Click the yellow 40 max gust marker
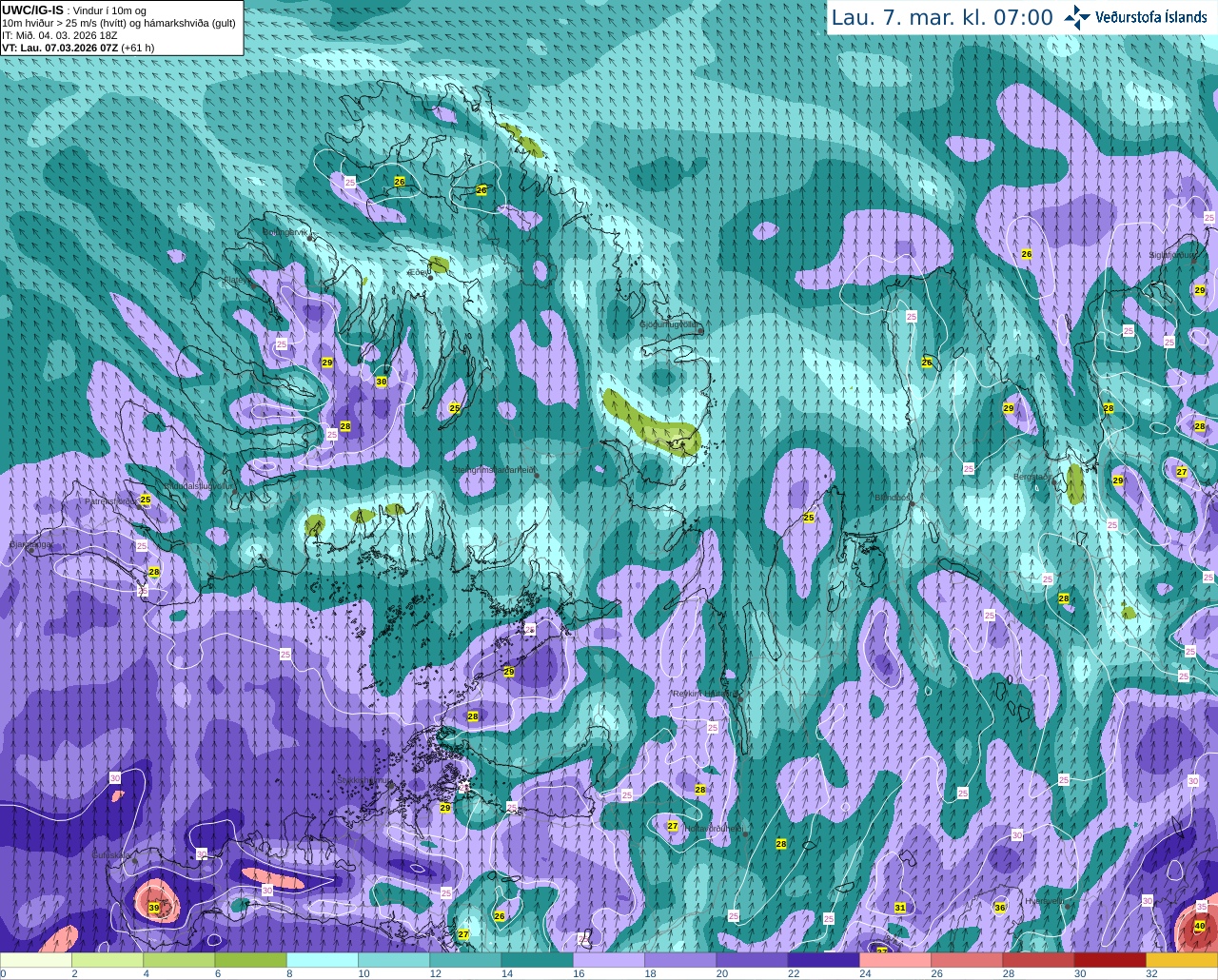1218x980 pixels. (x=1200, y=925)
